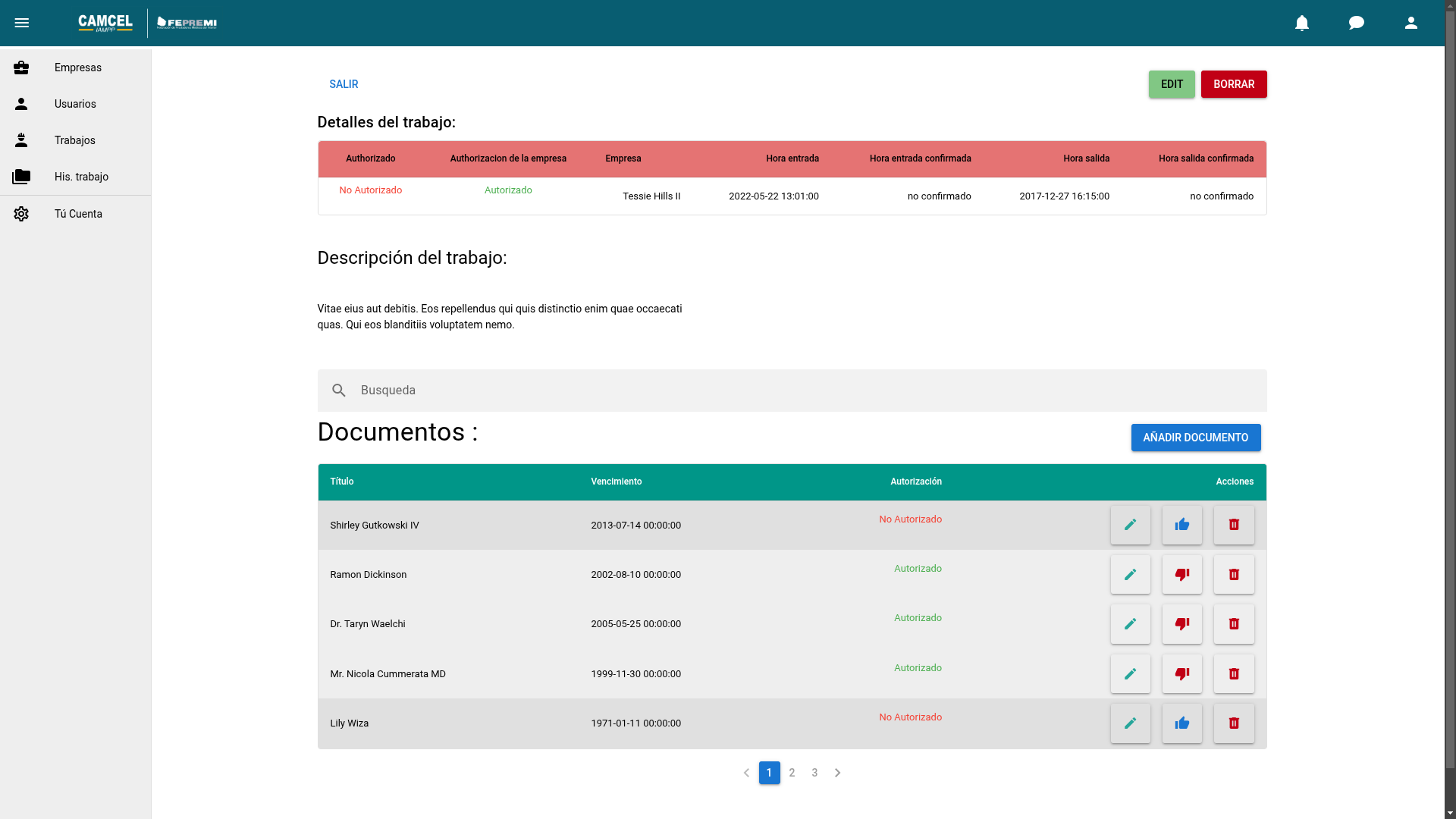Edit Shirley Gutkowski IV document
1456x819 pixels.
coord(1131,525)
